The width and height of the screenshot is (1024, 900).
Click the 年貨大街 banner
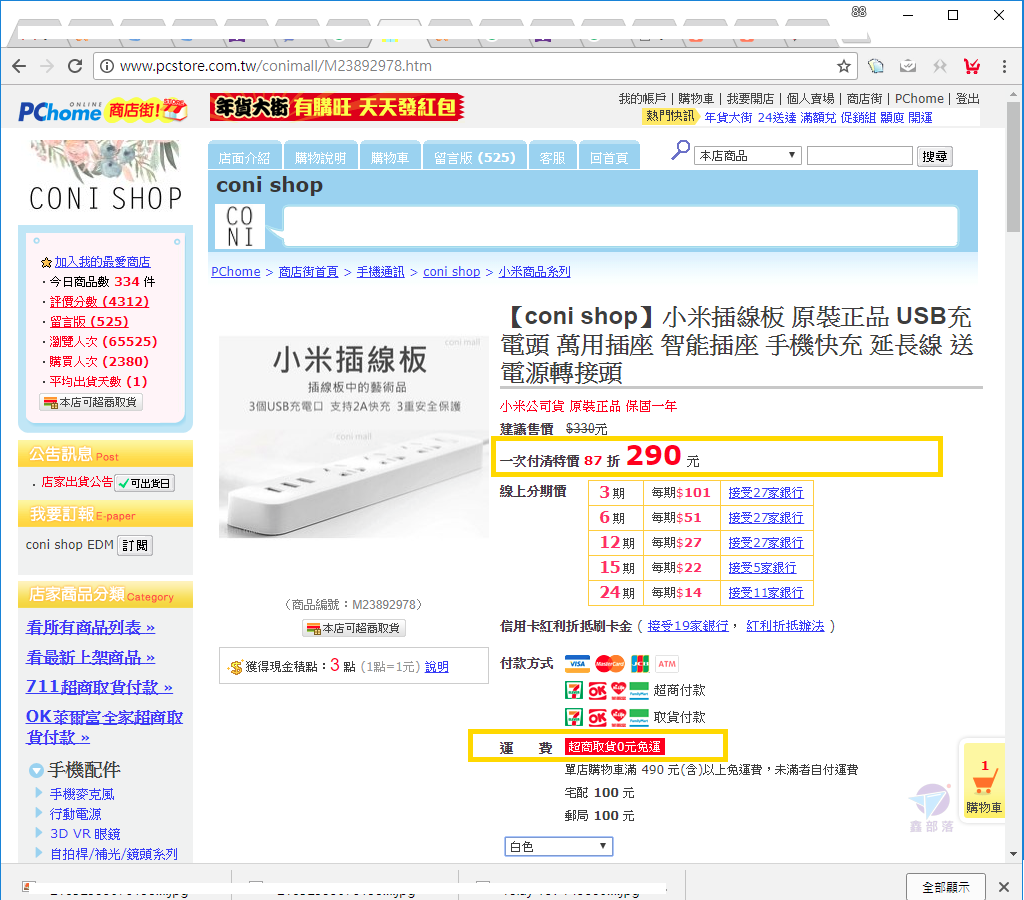337,107
